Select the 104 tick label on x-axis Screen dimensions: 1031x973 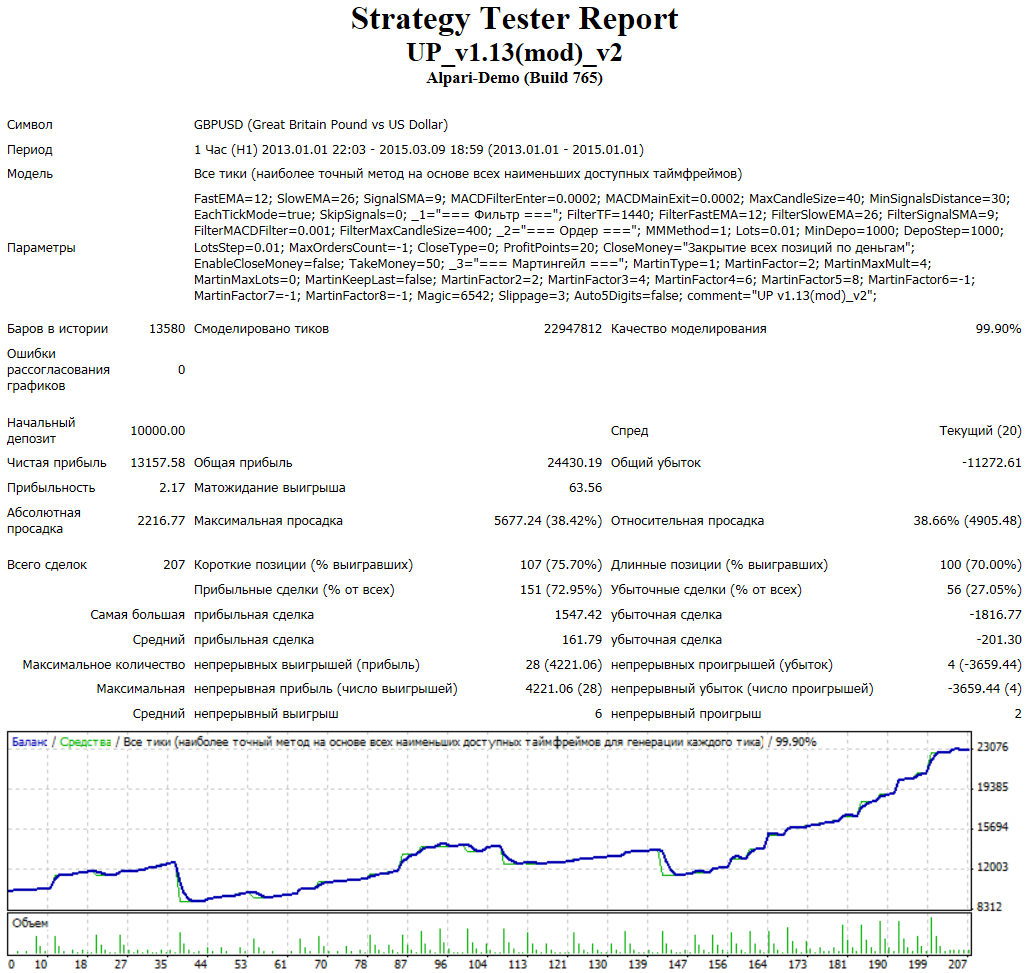(477, 964)
